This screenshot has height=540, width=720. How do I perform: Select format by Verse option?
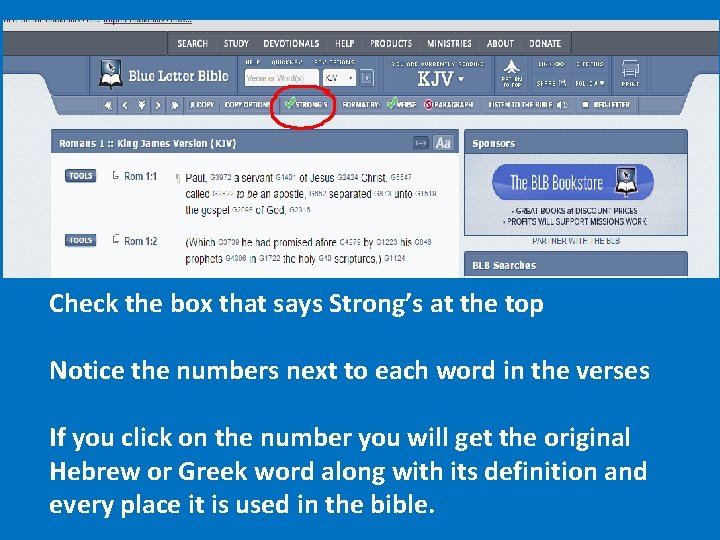(x=401, y=104)
